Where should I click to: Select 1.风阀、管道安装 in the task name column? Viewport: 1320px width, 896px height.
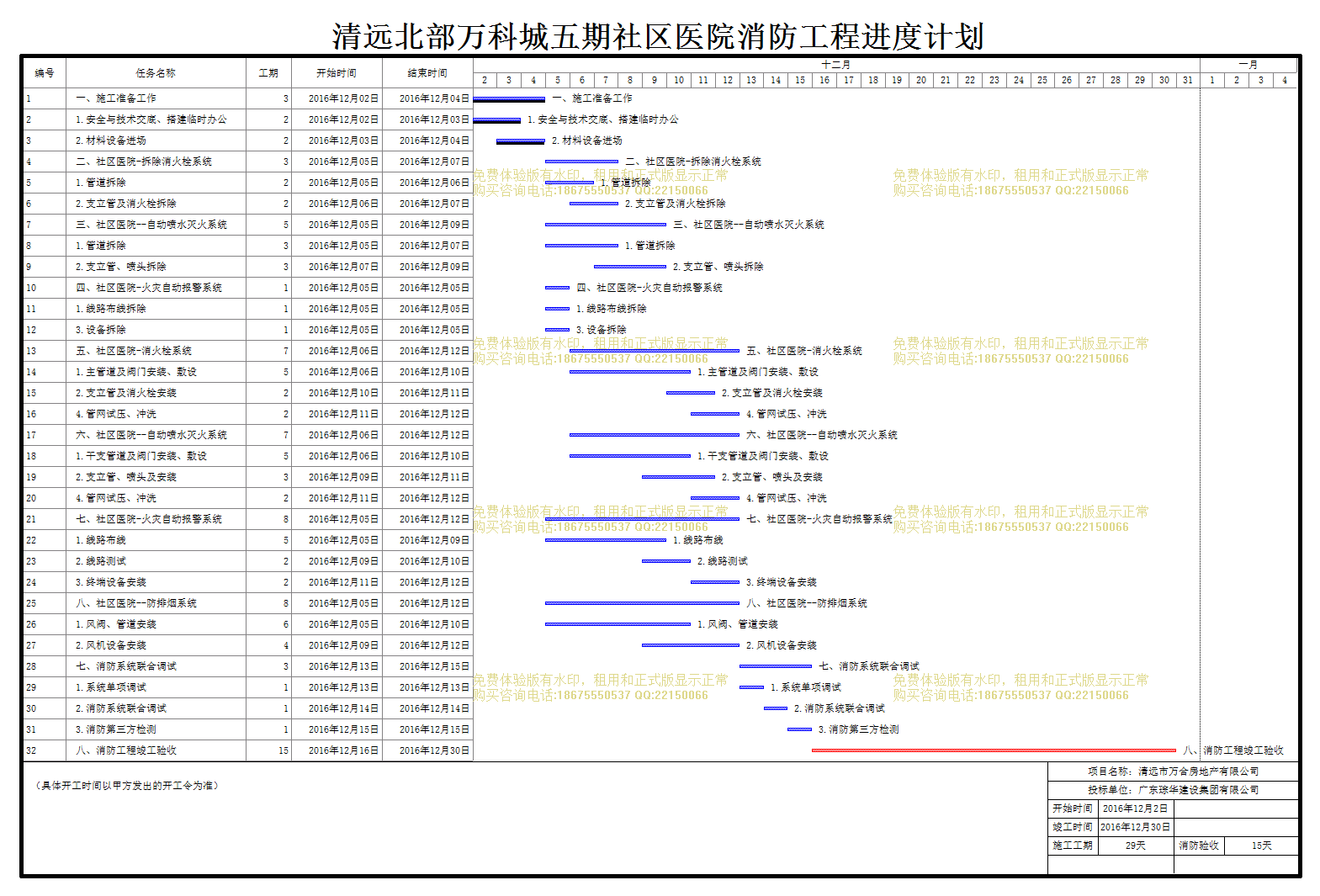click(116, 624)
